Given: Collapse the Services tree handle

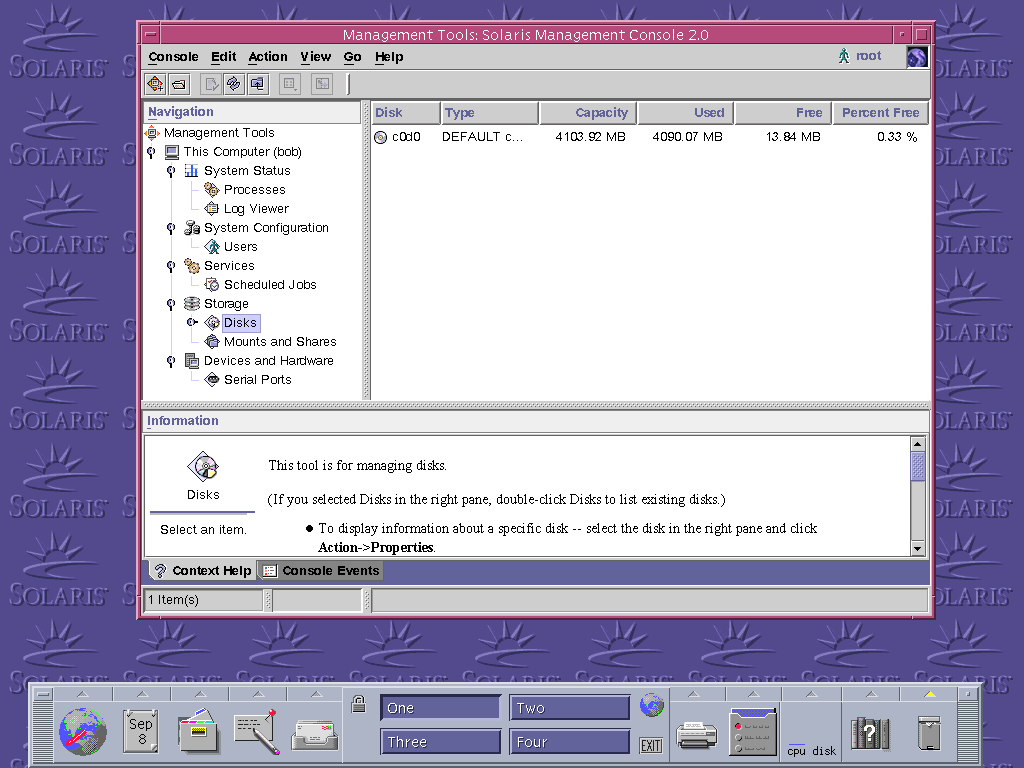Looking at the screenshot, I should tap(171, 266).
